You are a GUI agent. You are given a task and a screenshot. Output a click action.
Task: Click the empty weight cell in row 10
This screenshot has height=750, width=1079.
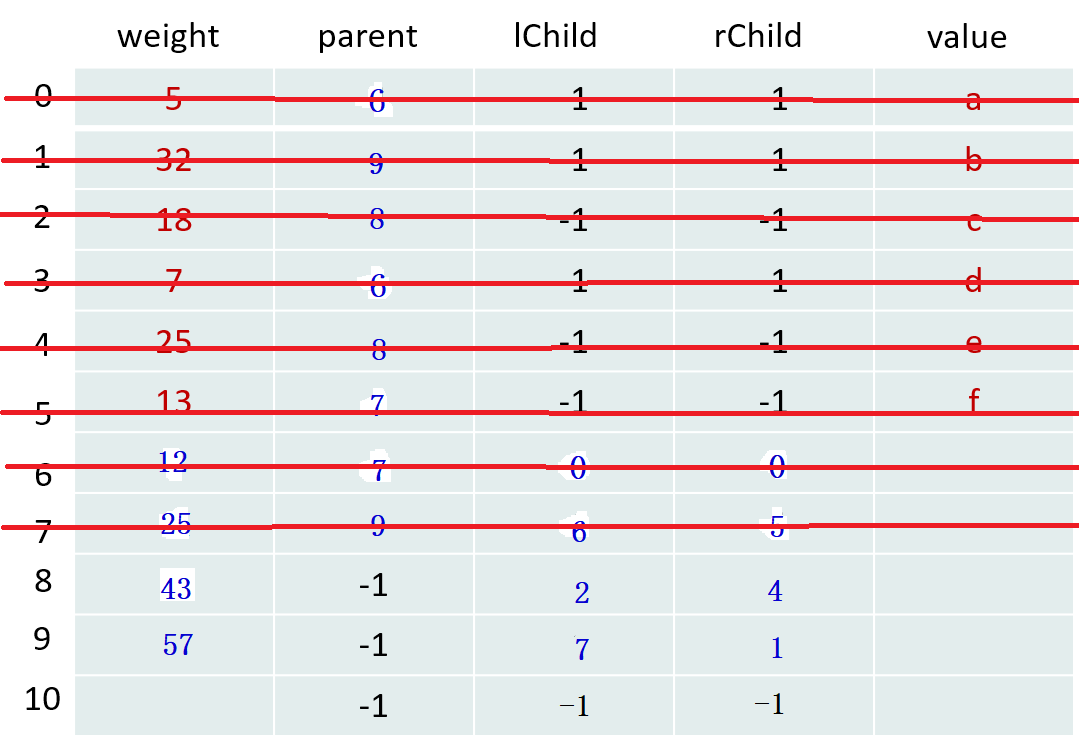(x=174, y=706)
